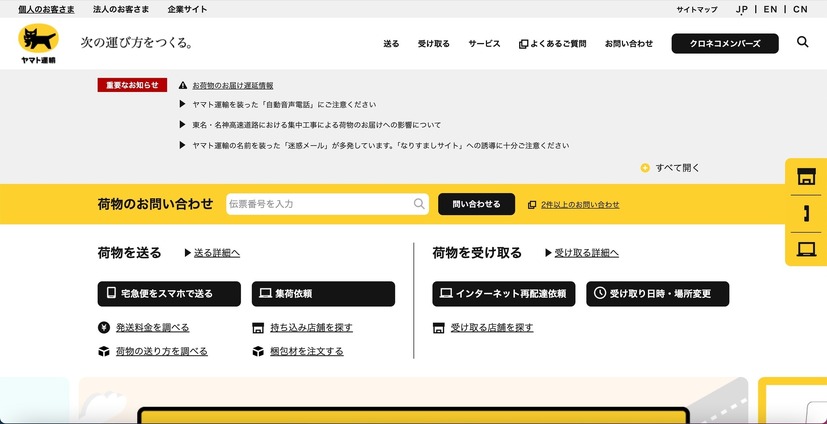Click インターネット再配達依頼 button
This screenshot has width=827, height=424.
504,294
